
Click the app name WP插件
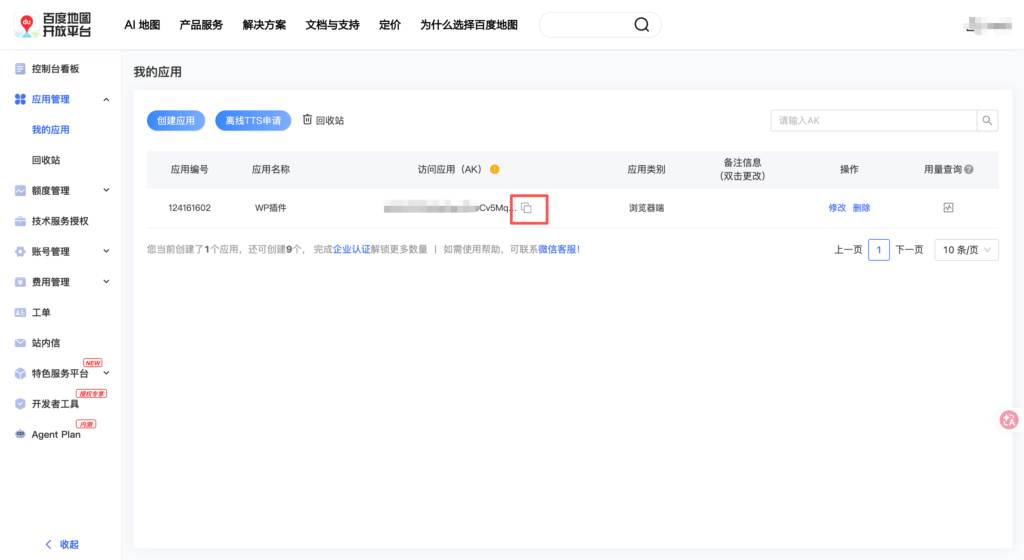point(270,208)
